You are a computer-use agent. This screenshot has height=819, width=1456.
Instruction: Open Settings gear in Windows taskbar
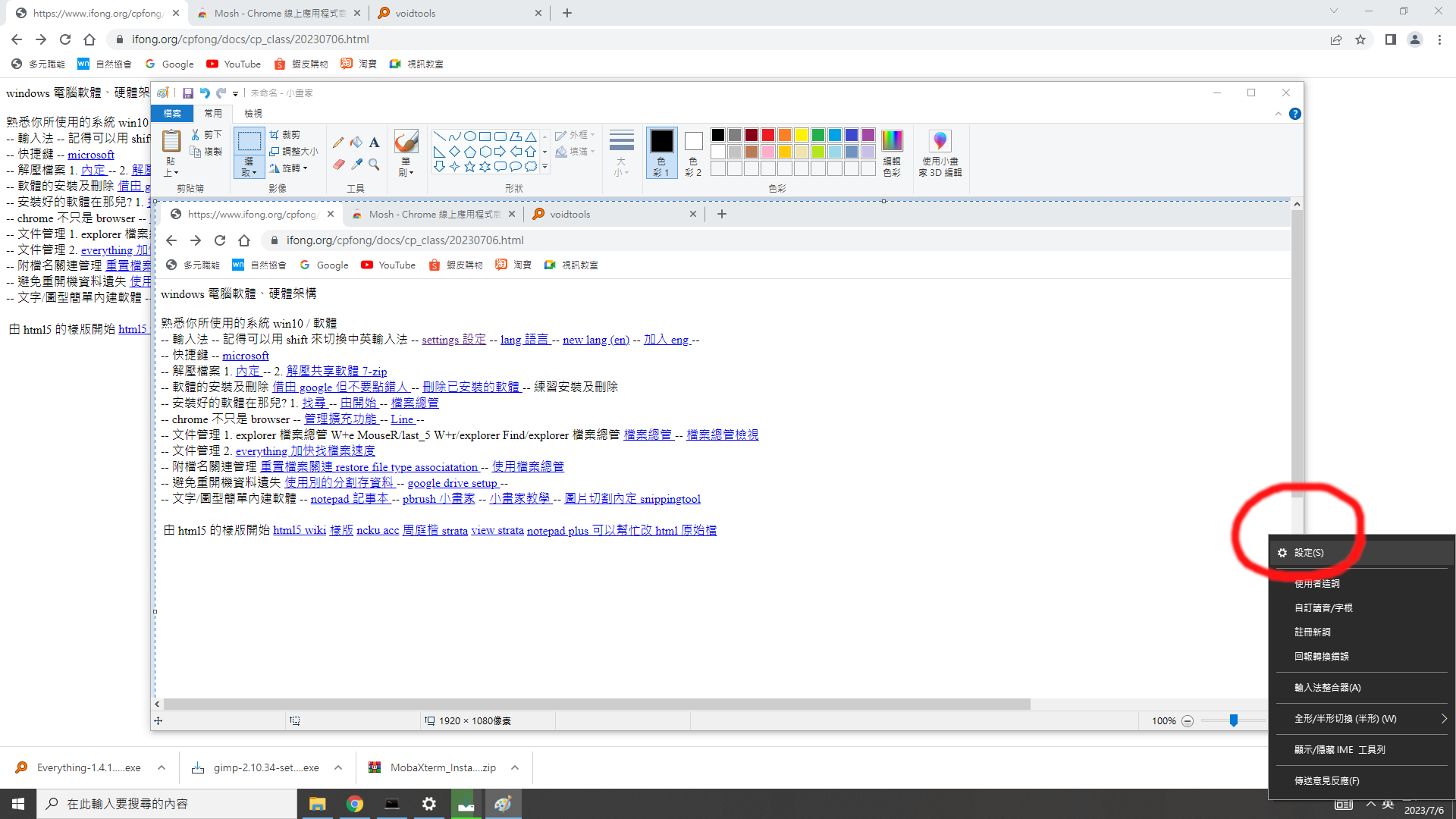pos(429,804)
